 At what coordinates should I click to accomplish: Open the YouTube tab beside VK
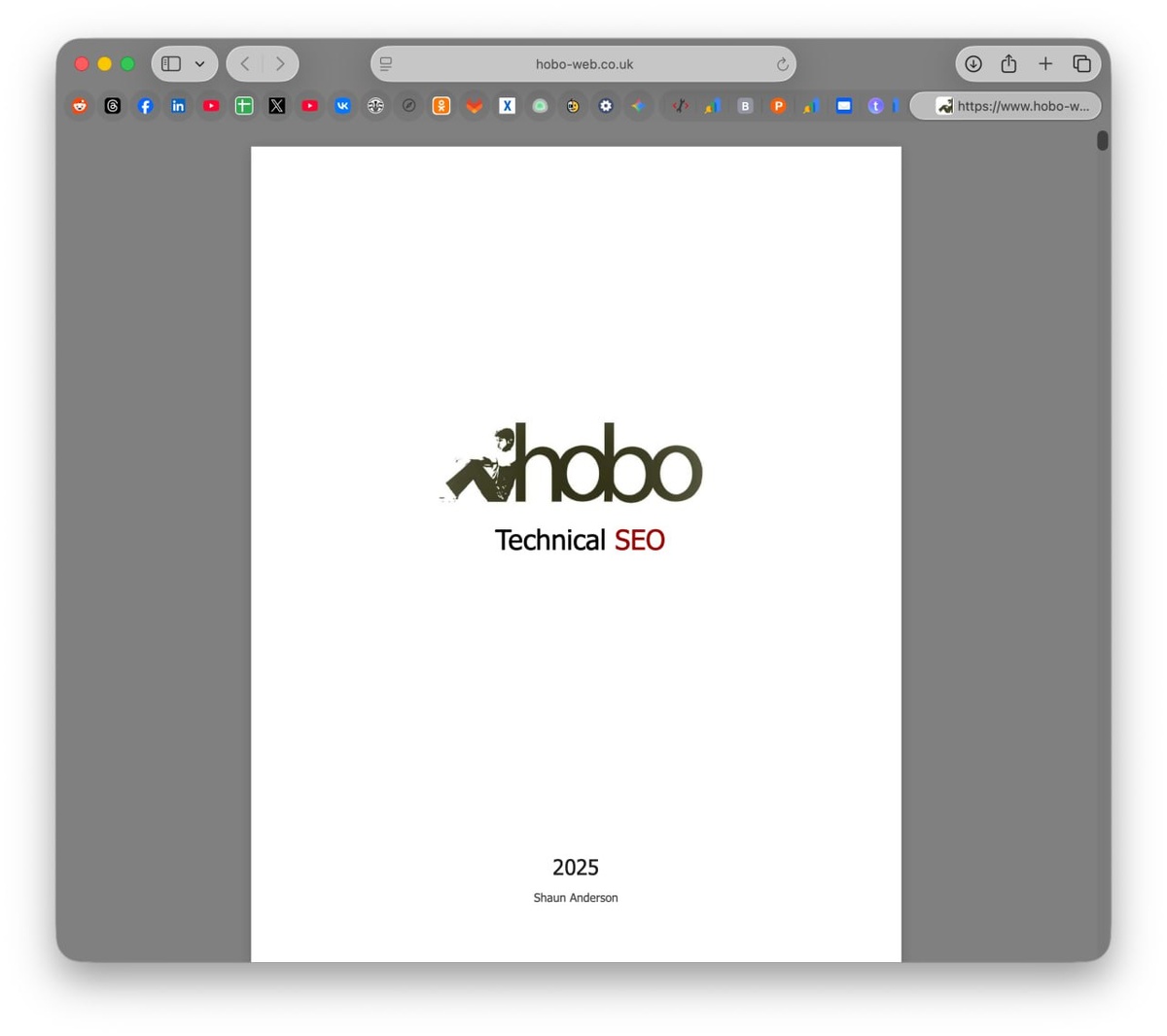[x=310, y=106]
